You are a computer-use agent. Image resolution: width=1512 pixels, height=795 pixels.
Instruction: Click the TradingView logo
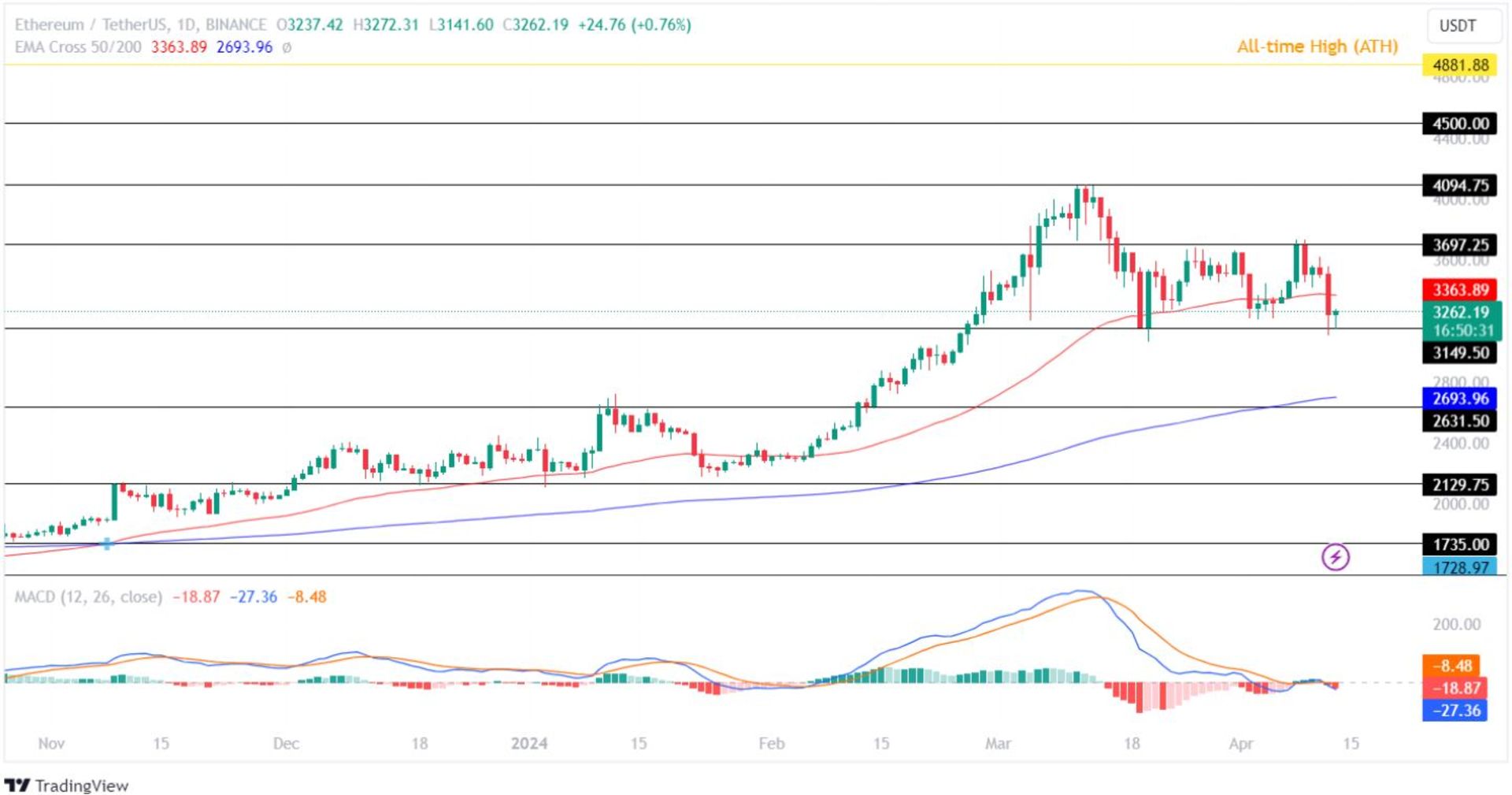pyautogui.click(x=67, y=785)
